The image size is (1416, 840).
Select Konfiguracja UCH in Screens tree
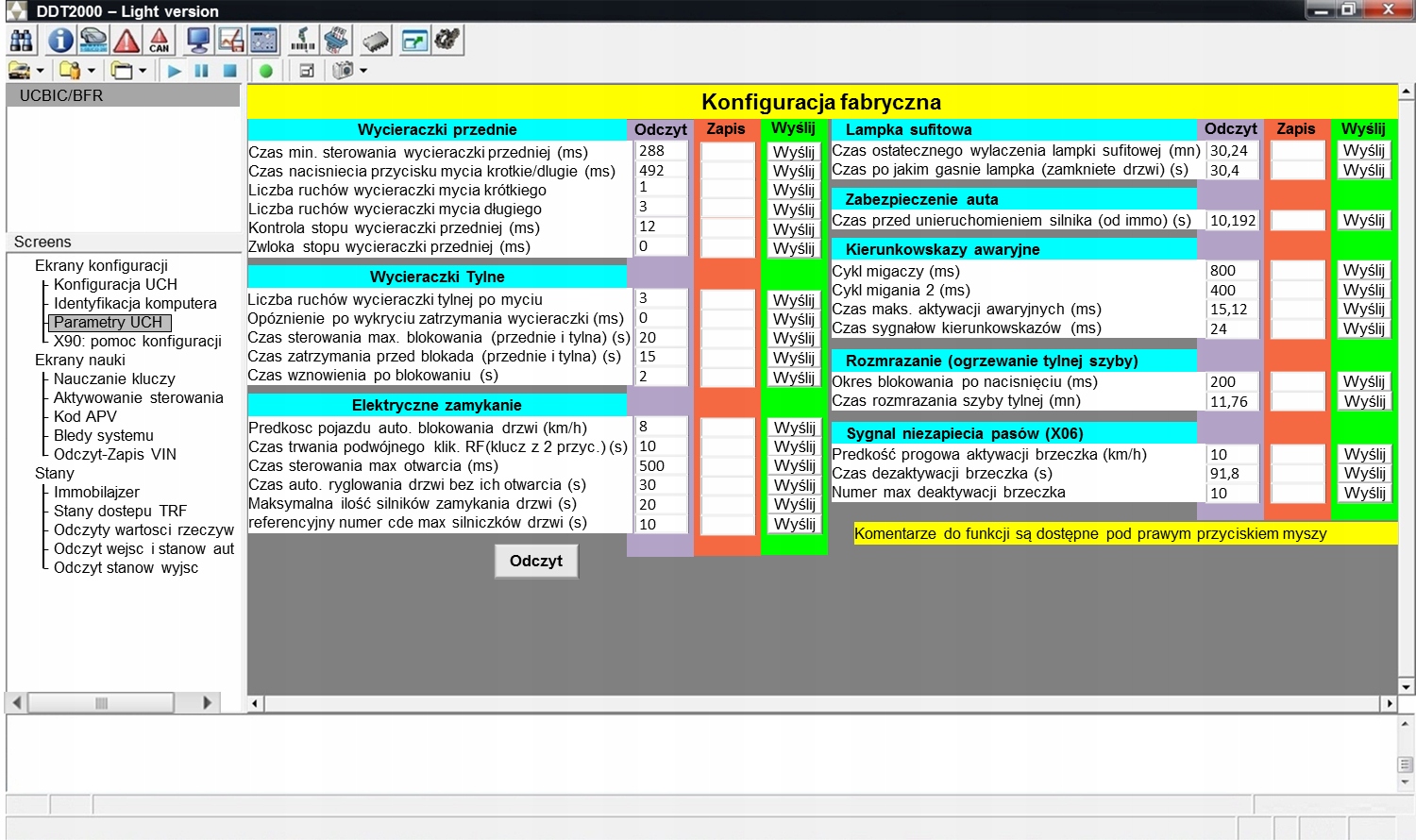tap(115, 284)
